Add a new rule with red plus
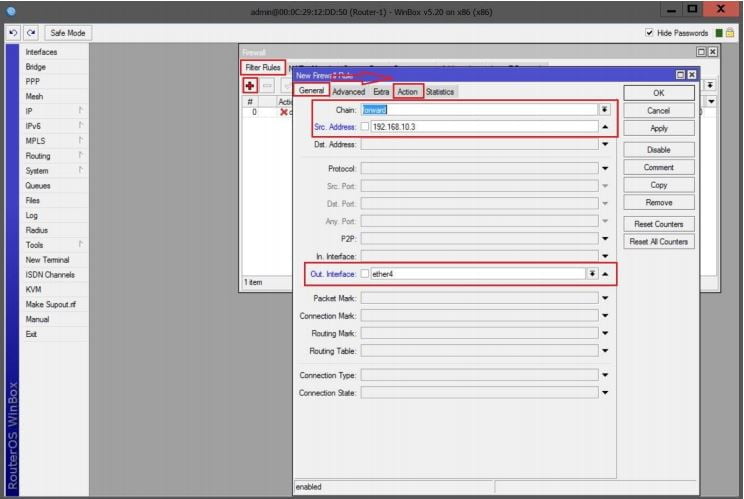 click(x=251, y=86)
